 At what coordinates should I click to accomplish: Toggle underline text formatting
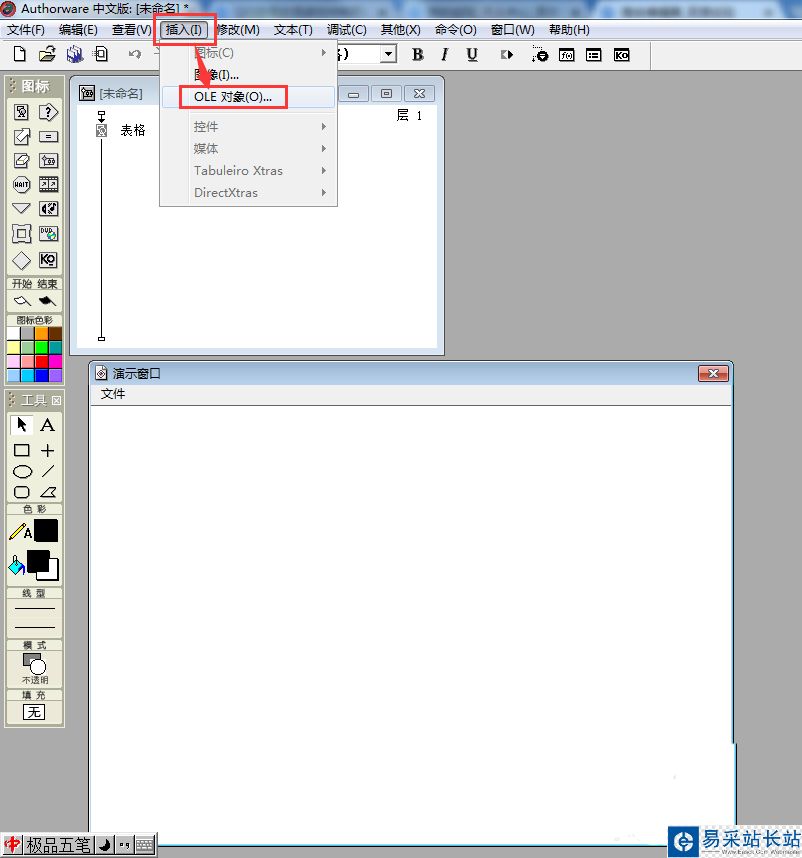pyautogui.click(x=472, y=55)
